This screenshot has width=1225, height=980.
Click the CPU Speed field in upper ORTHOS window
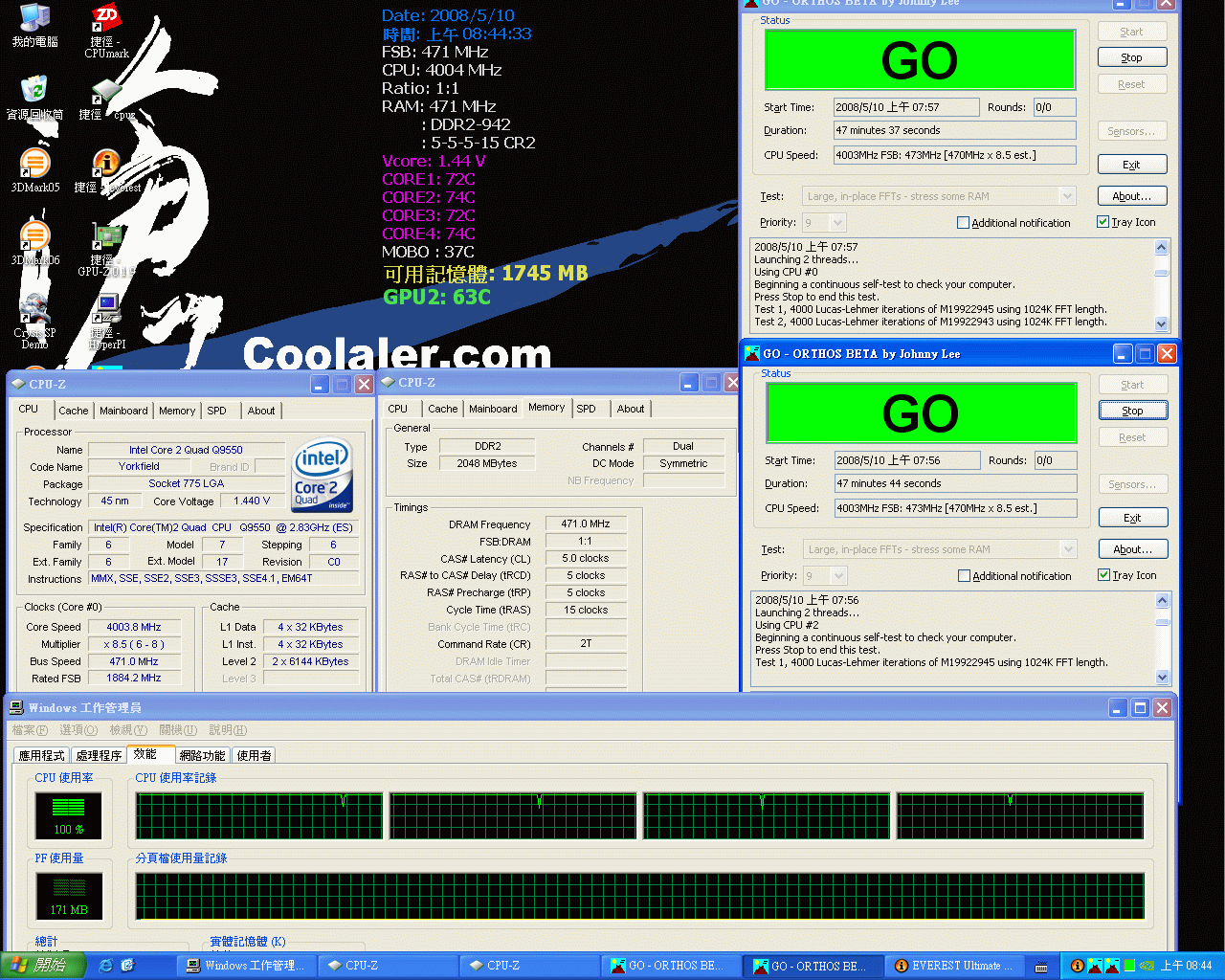pos(954,155)
